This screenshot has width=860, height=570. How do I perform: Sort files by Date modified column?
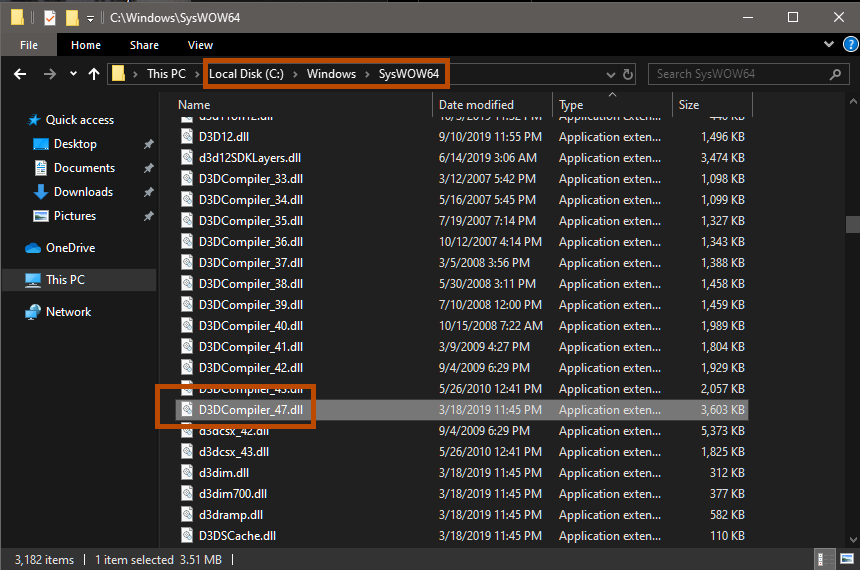[x=476, y=105]
